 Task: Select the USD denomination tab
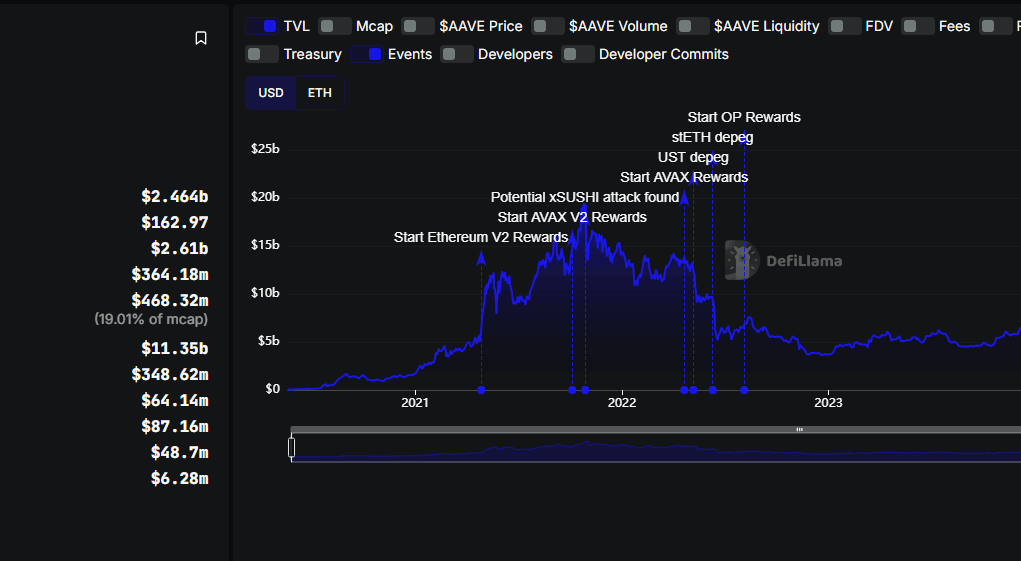(x=271, y=93)
